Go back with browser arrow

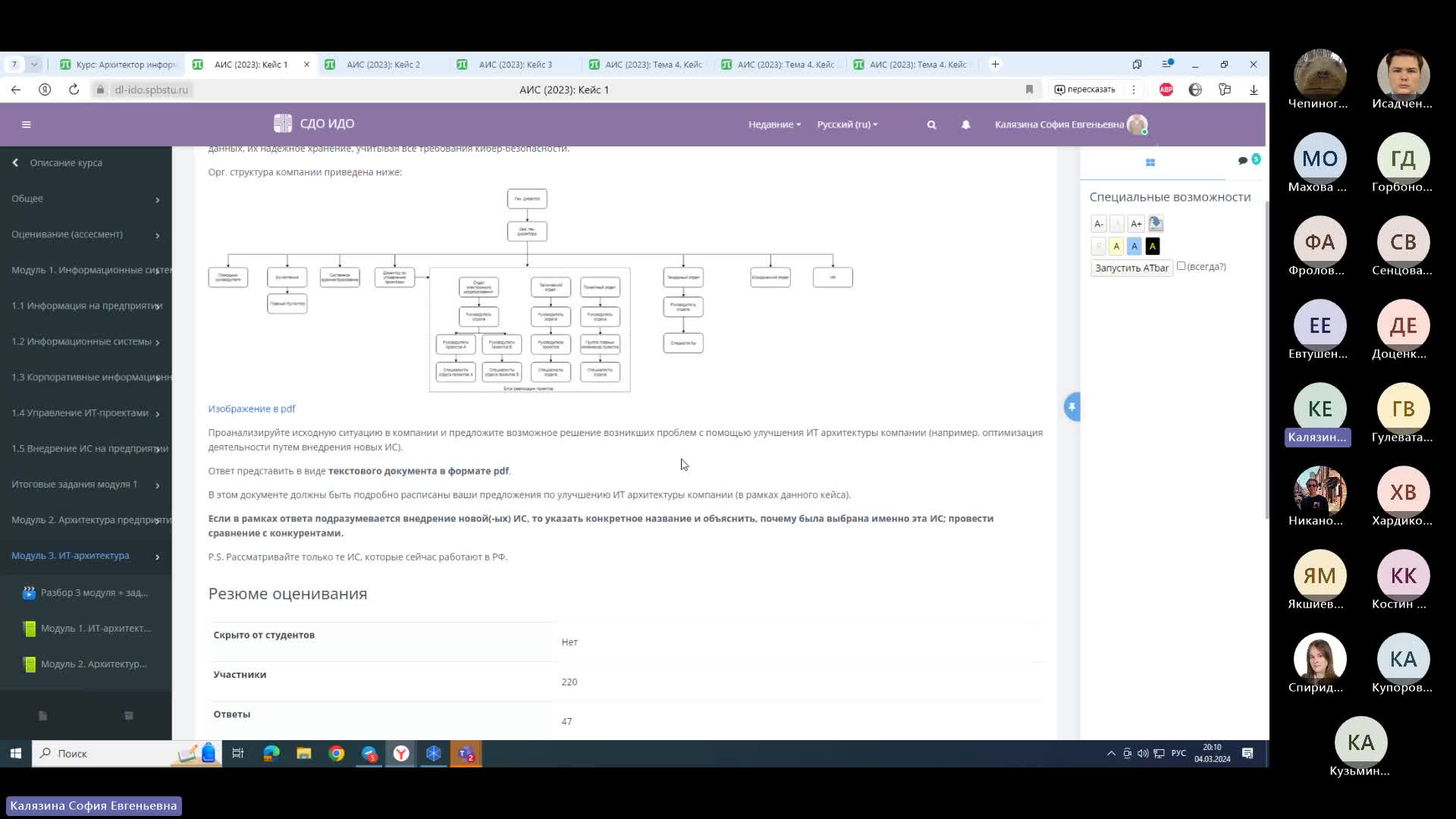(16, 89)
